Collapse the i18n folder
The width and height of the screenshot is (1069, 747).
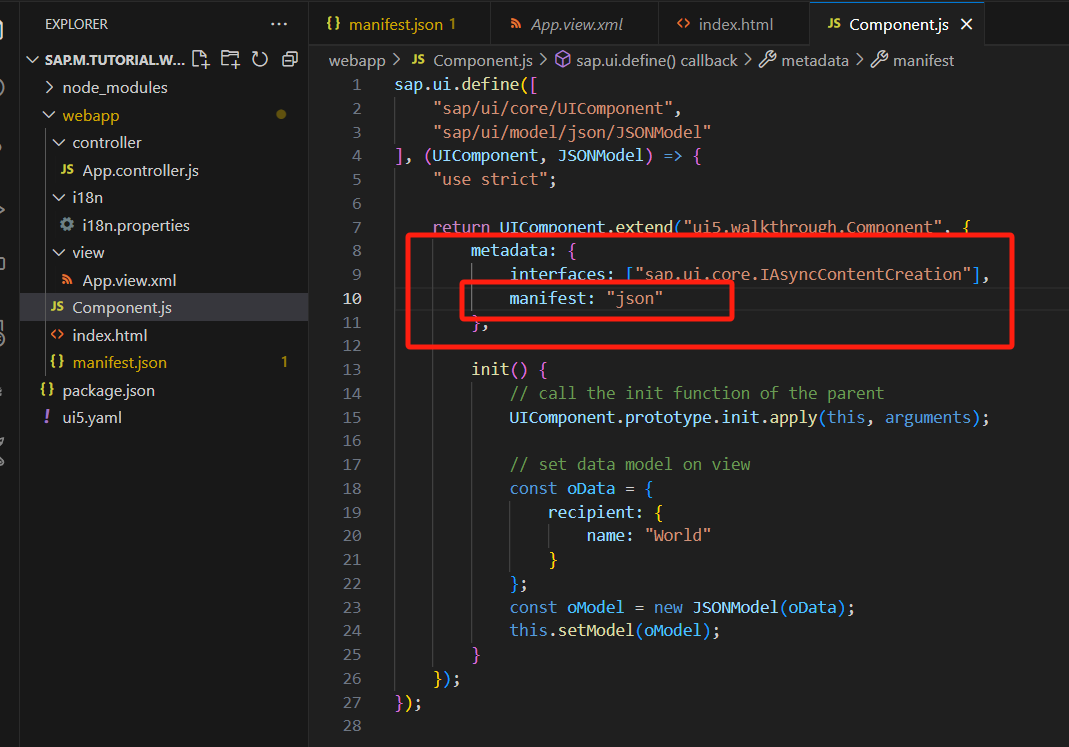click(88, 197)
